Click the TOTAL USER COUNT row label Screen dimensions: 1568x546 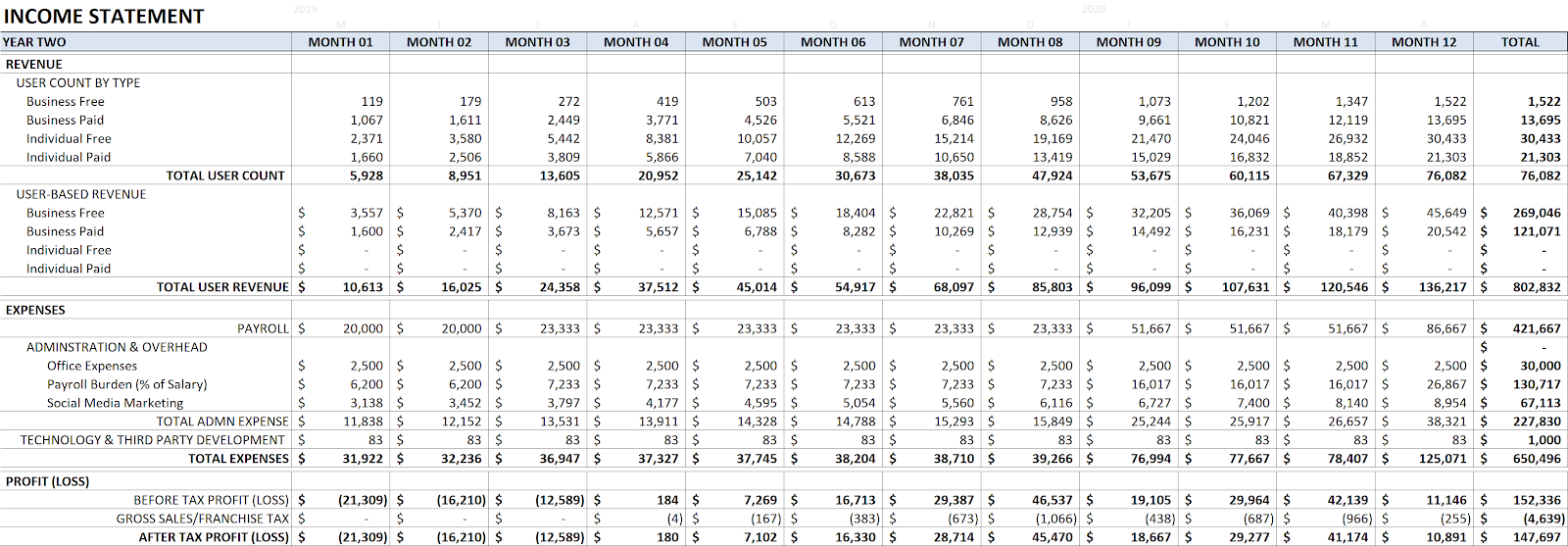[x=225, y=176]
